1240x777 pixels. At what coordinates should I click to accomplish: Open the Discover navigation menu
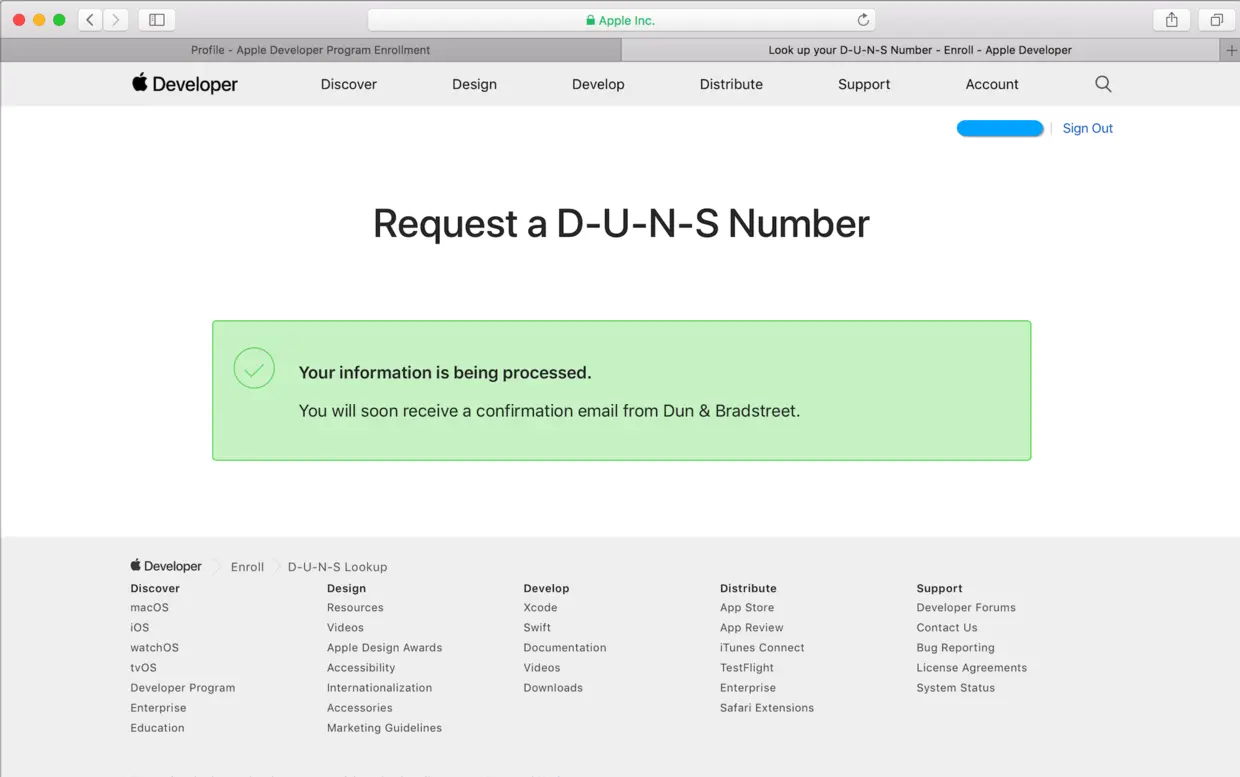[x=349, y=84]
